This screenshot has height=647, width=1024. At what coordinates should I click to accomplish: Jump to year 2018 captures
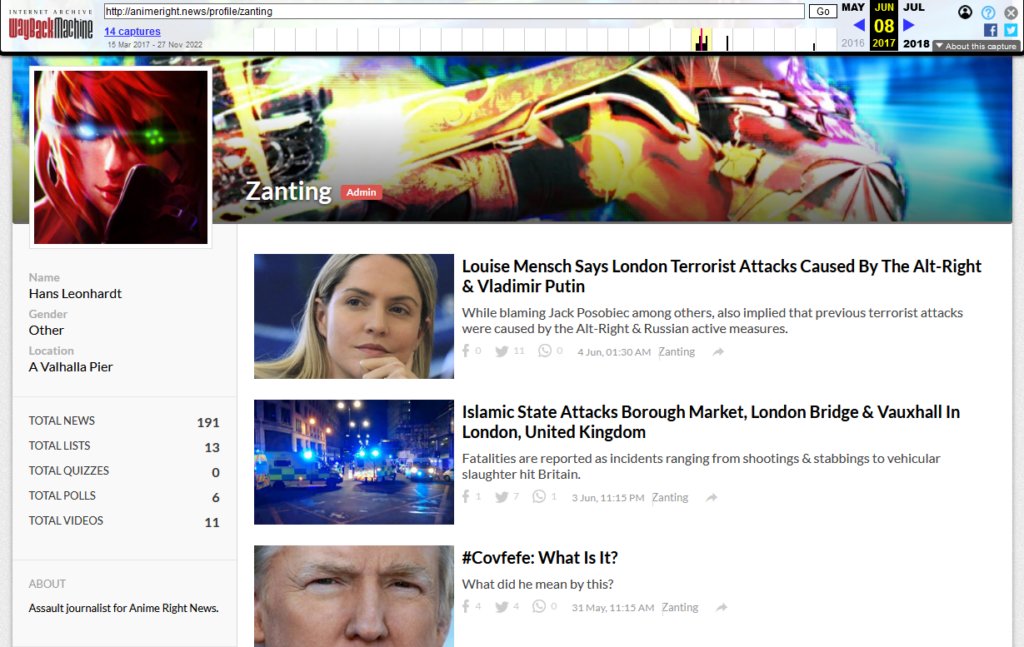pos(916,43)
